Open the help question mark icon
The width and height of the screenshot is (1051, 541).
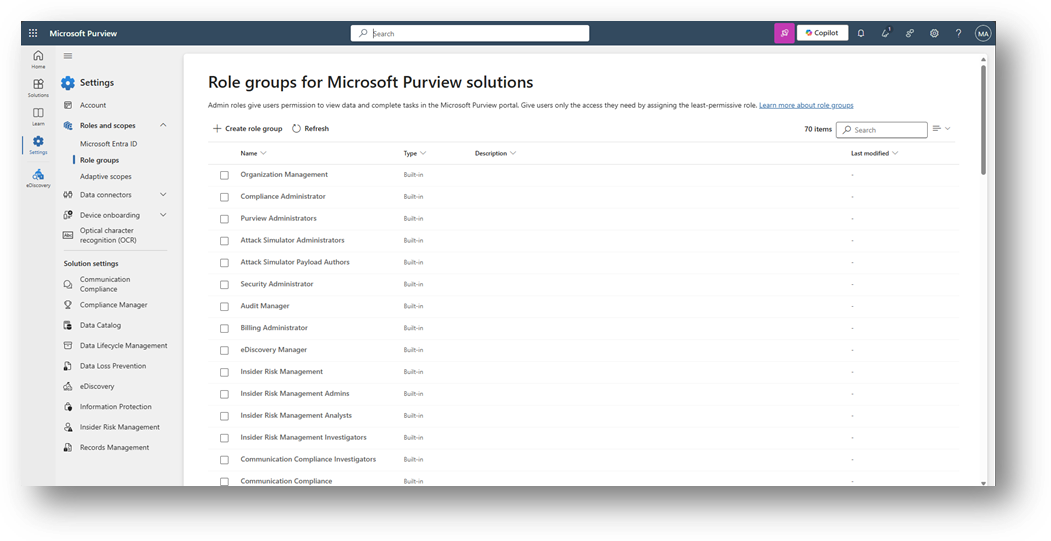click(958, 33)
